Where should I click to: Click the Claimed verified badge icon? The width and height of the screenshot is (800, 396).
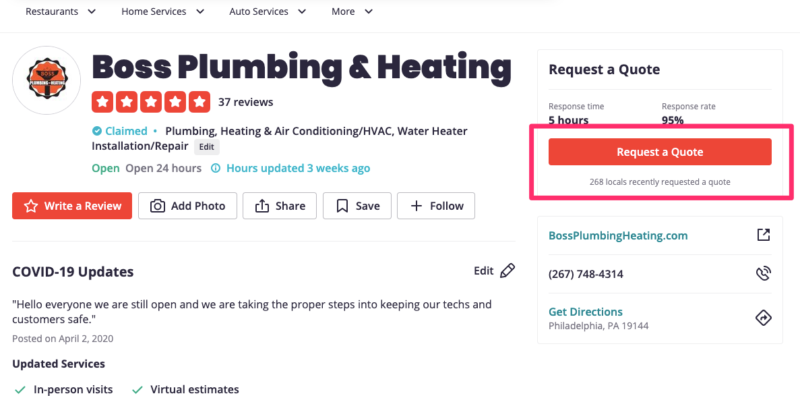(96, 131)
